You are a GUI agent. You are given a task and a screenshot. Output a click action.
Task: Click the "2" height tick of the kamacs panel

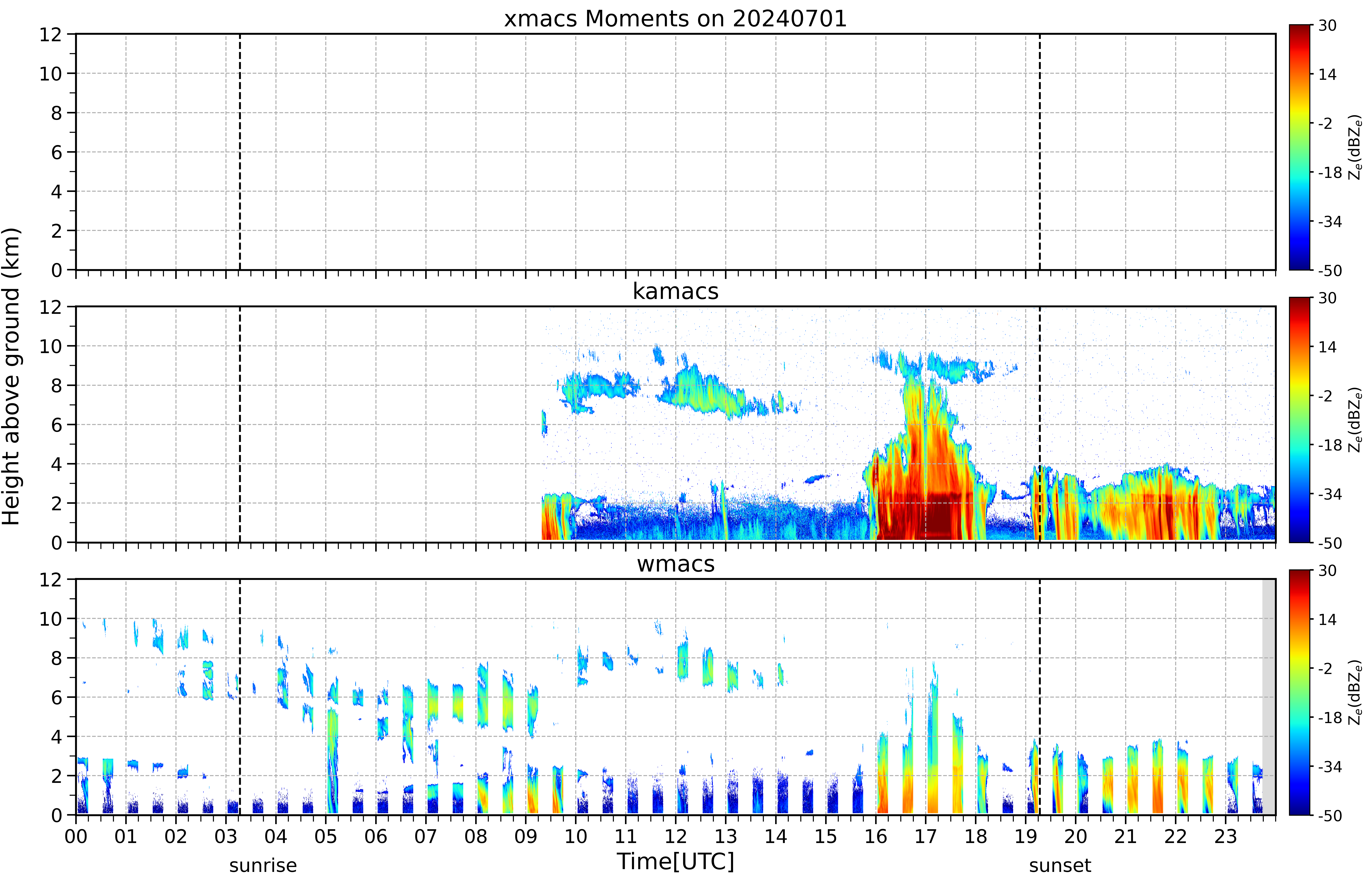point(56,503)
